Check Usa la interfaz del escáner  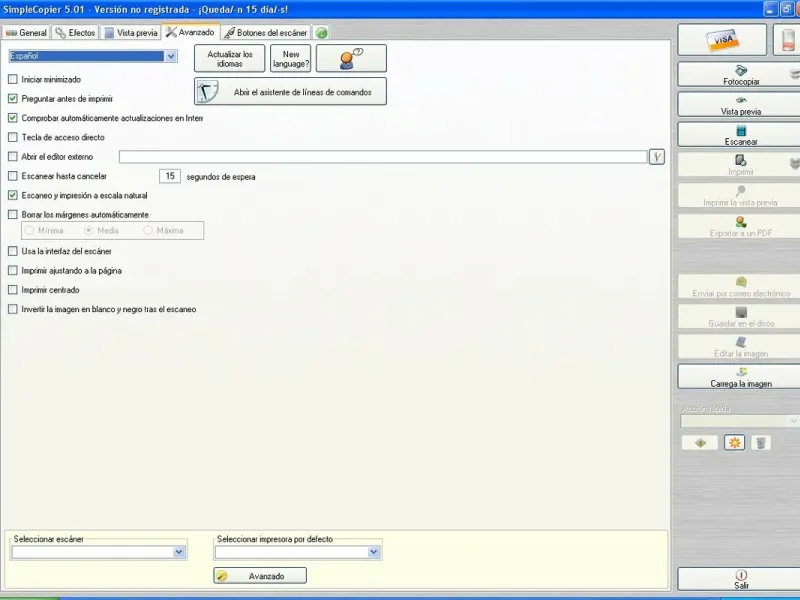[x=13, y=251]
